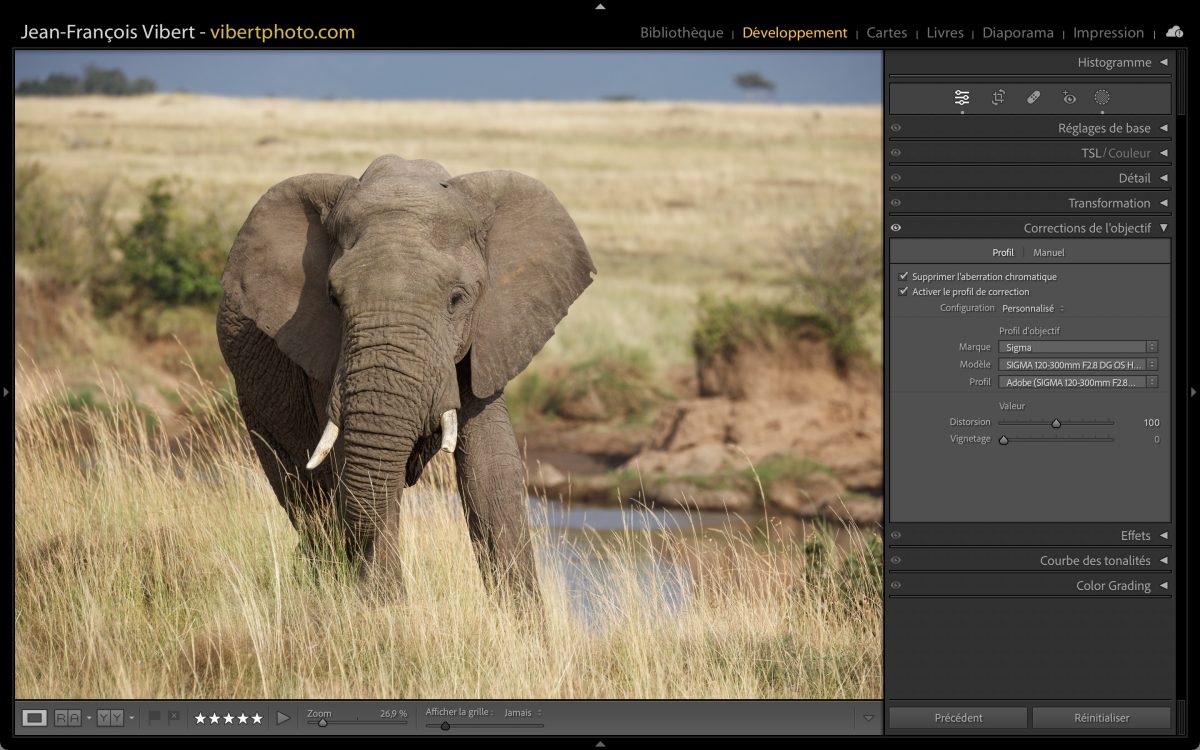Screen dimensions: 1200x750
Task: Click the RA reference view icon
Action: [x=68, y=718]
